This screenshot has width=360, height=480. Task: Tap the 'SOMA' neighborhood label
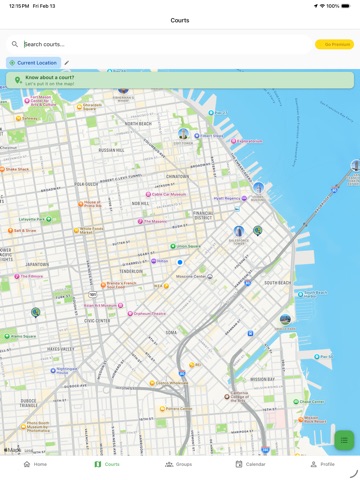tap(171, 333)
